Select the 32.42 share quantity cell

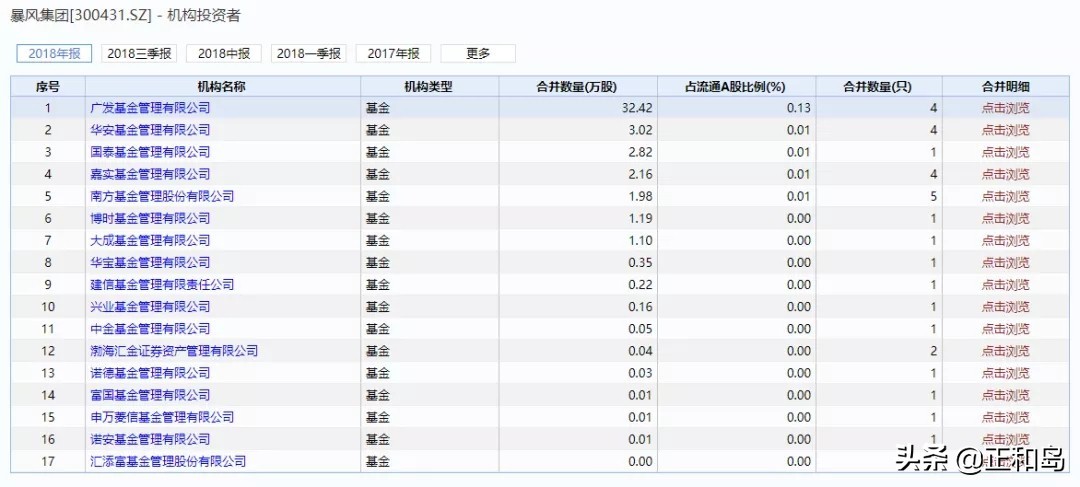tap(578, 107)
